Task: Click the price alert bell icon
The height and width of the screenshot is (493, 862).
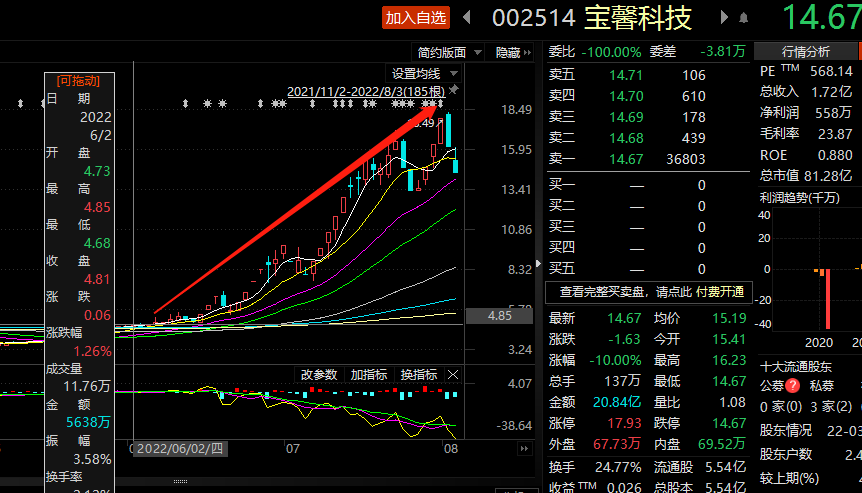Action: pyautogui.click(x=743, y=18)
